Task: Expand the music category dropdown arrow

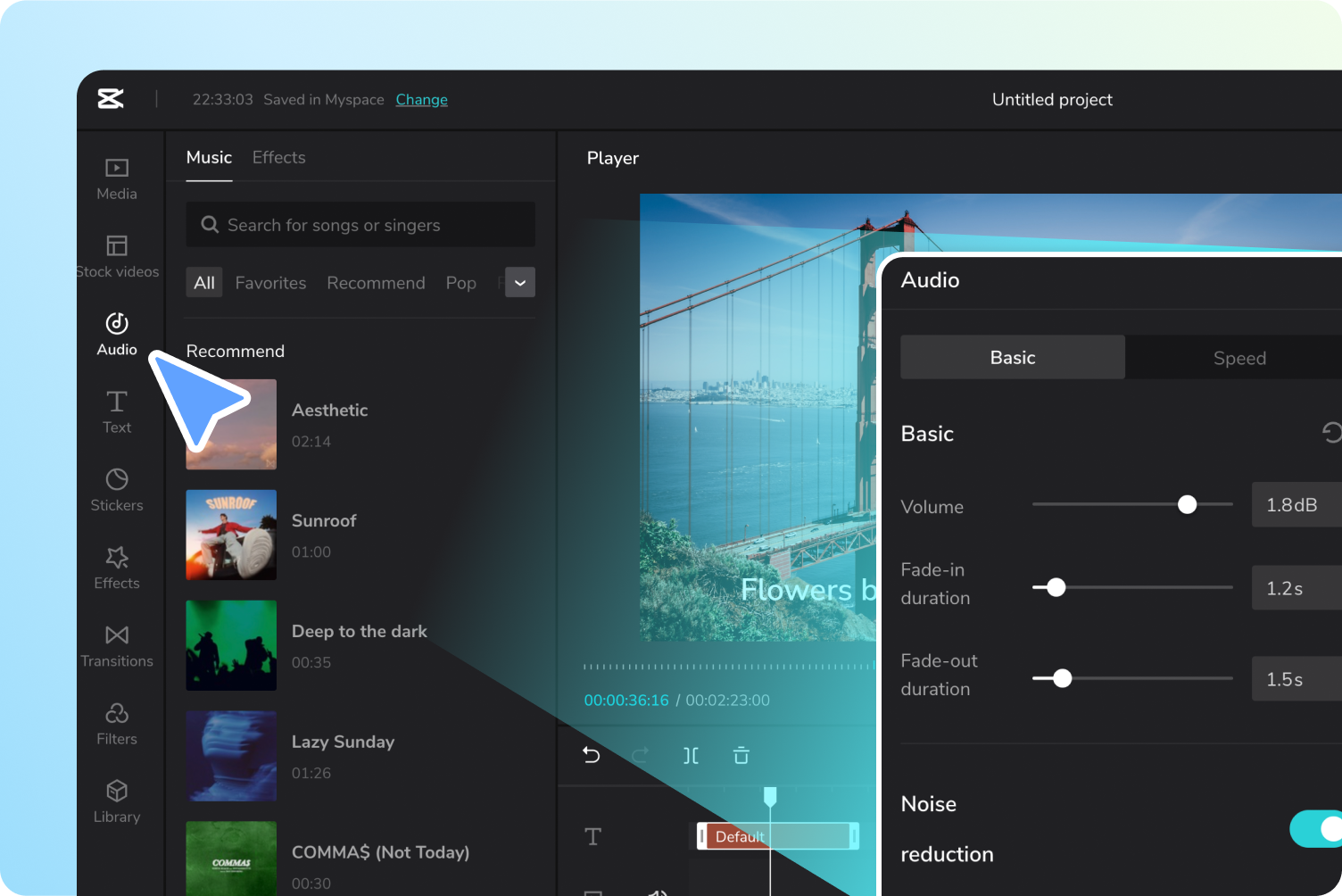Action: point(520,283)
